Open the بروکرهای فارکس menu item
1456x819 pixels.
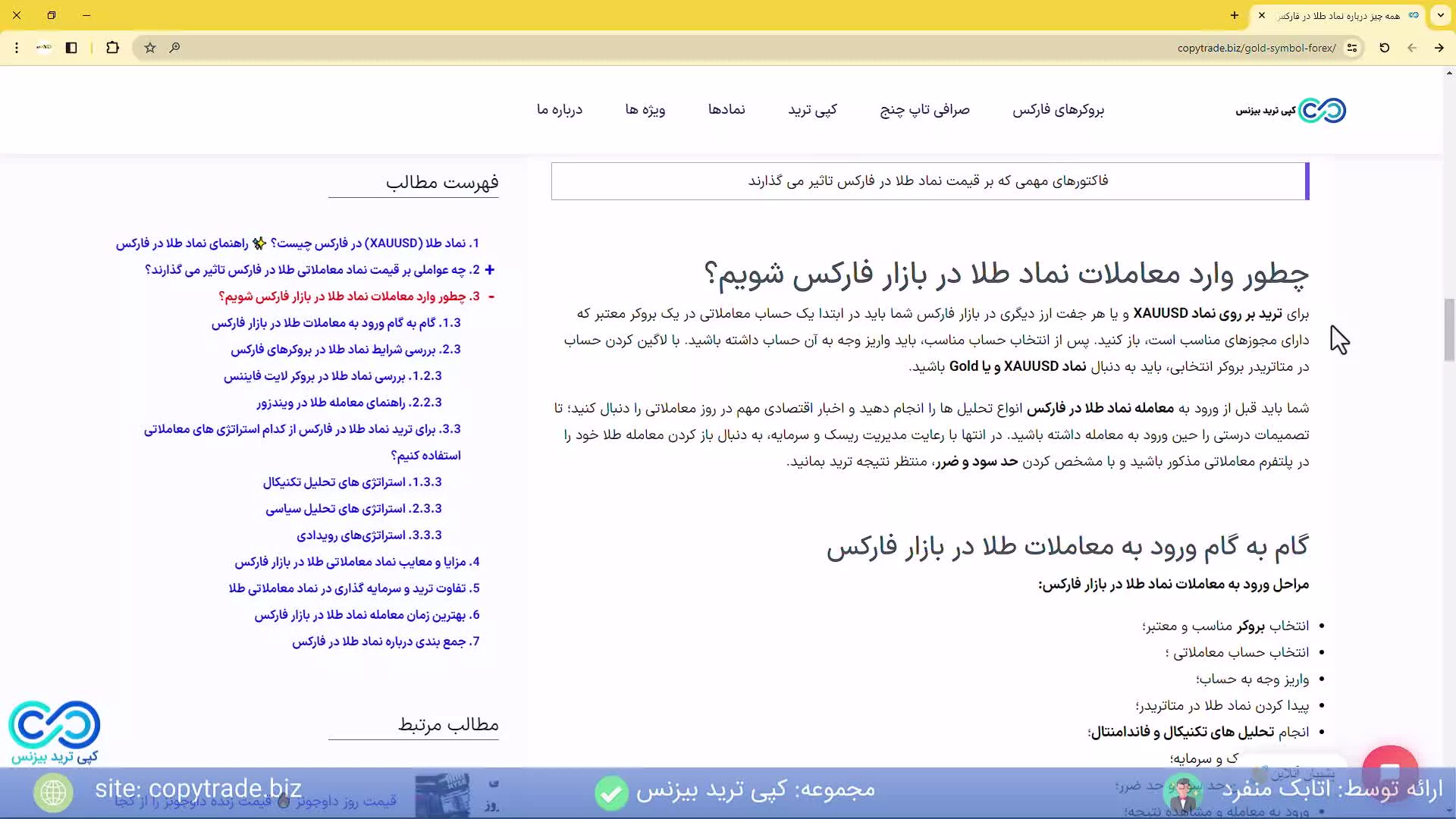(1059, 110)
